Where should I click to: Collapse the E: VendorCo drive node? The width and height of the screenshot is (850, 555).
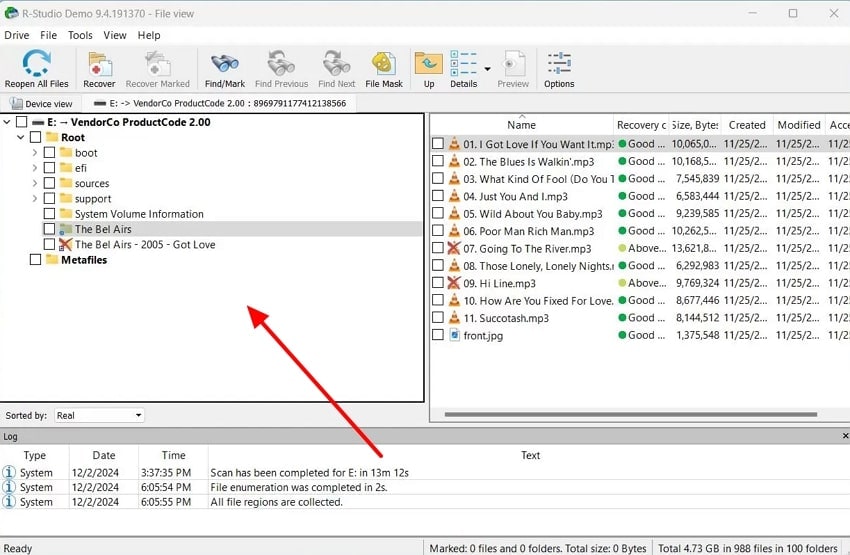point(7,122)
